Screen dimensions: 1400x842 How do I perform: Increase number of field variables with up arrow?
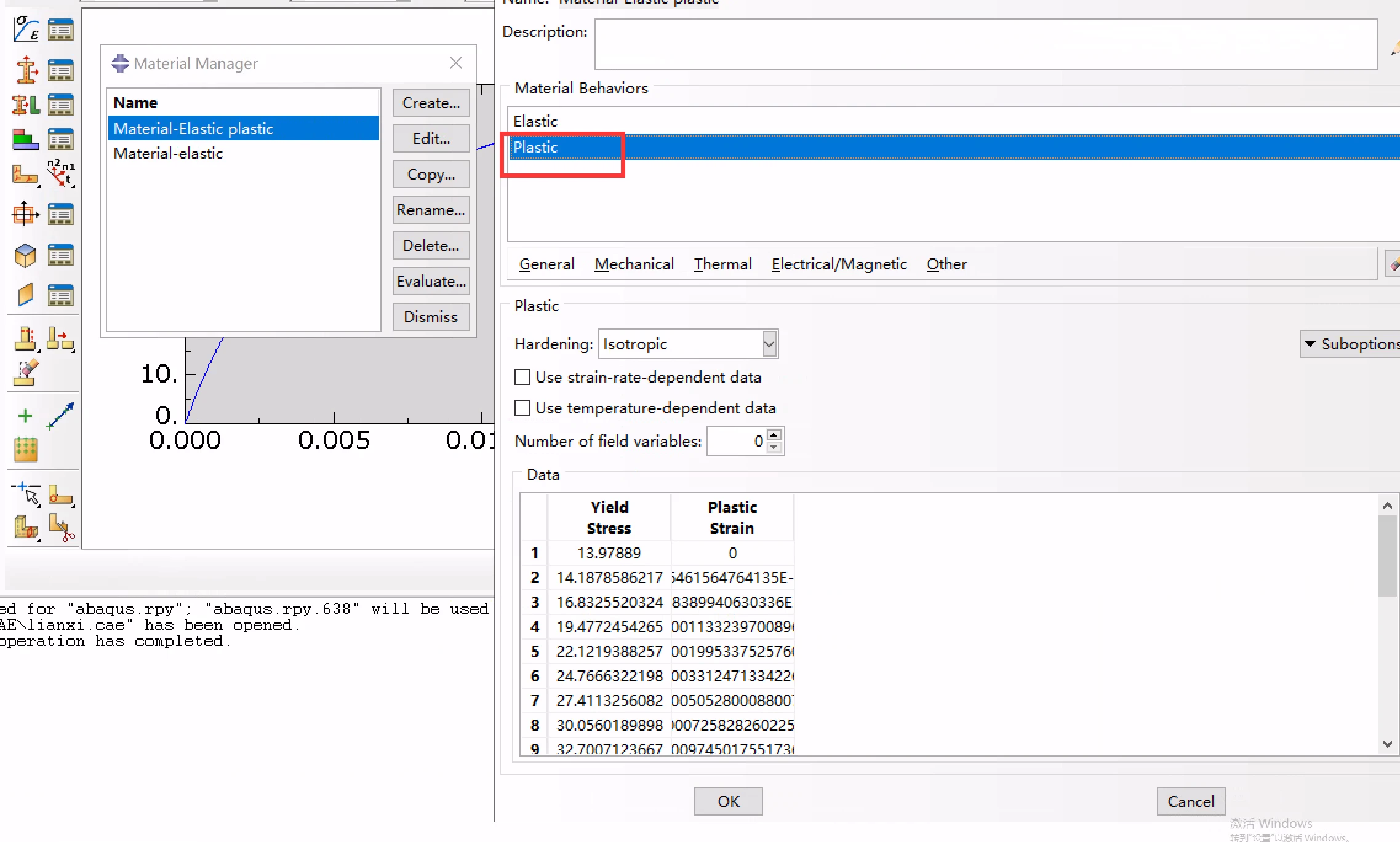774,434
